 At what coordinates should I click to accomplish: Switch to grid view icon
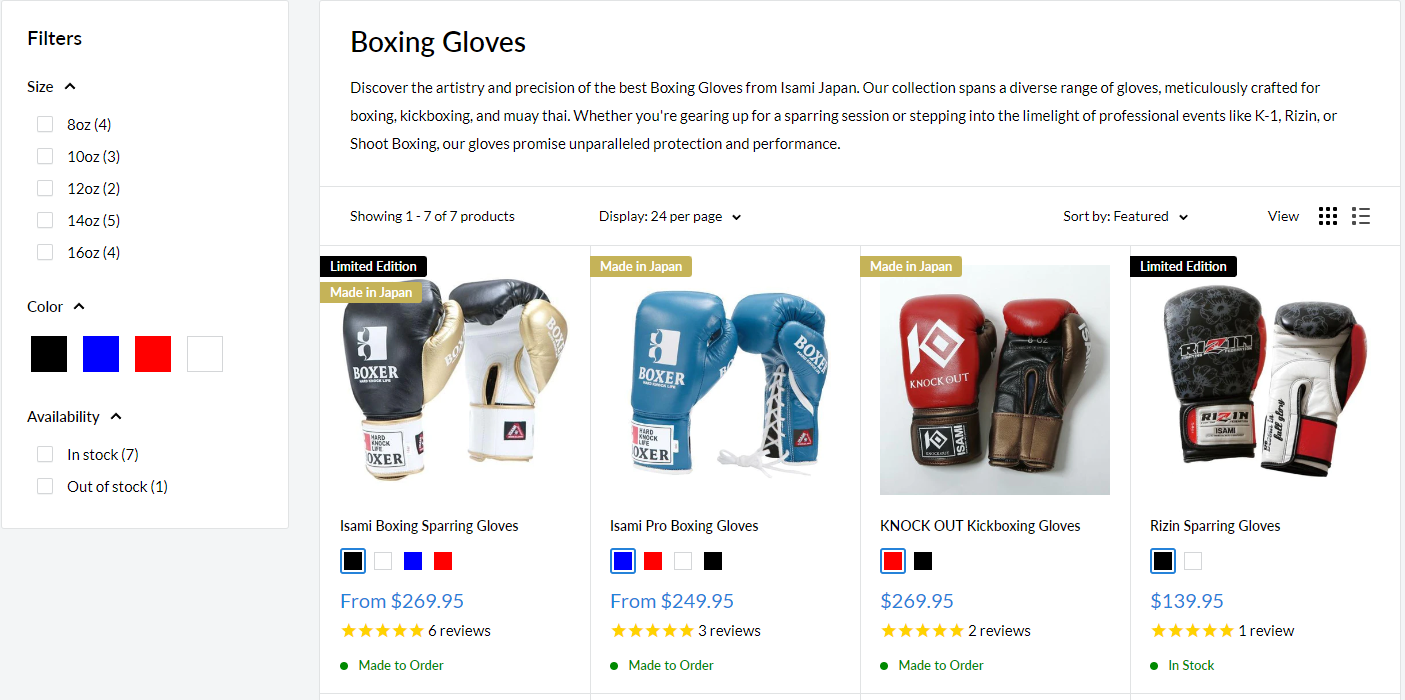pos(1328,216)
